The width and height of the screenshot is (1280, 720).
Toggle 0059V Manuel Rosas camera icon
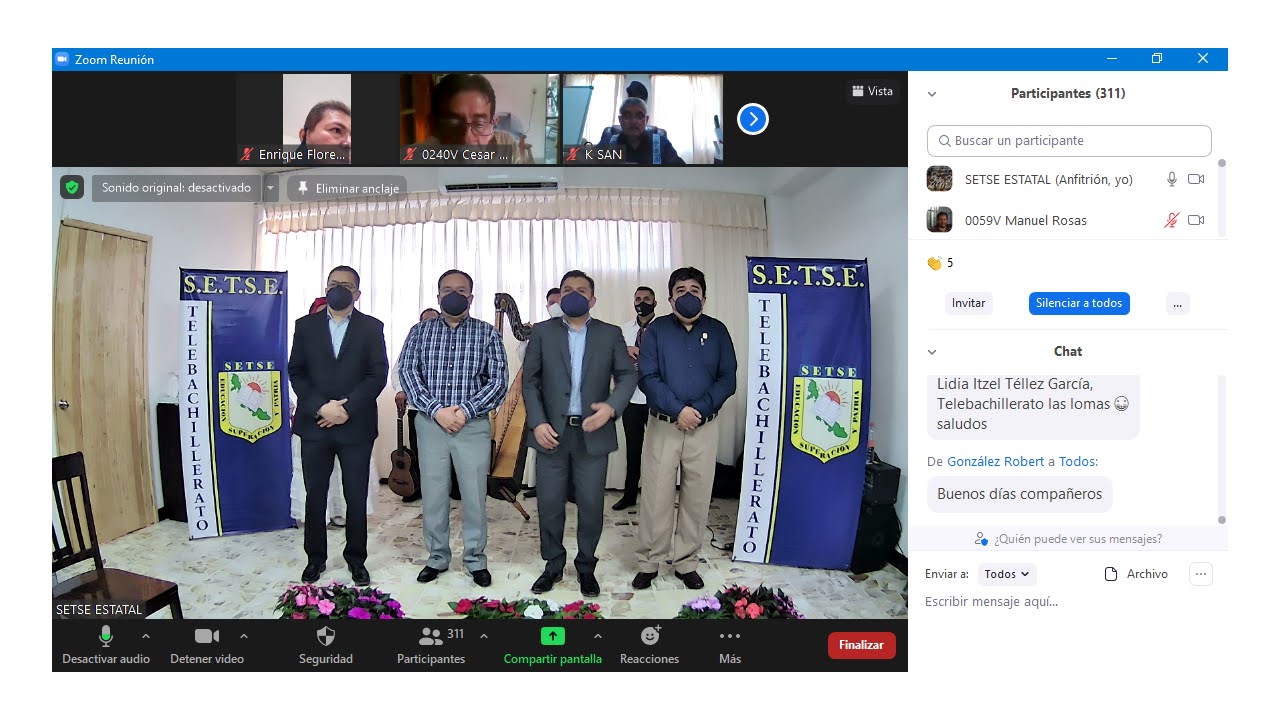coord(1196,220)
